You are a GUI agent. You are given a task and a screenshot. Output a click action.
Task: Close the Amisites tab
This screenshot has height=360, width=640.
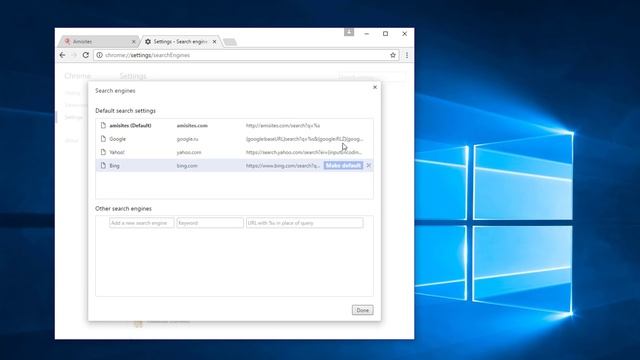(133, 42)
